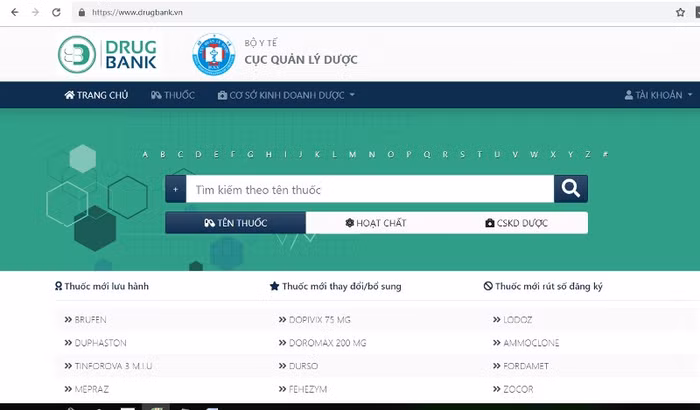
Task: Filter drugs by letter T
Action: point(479,155)
